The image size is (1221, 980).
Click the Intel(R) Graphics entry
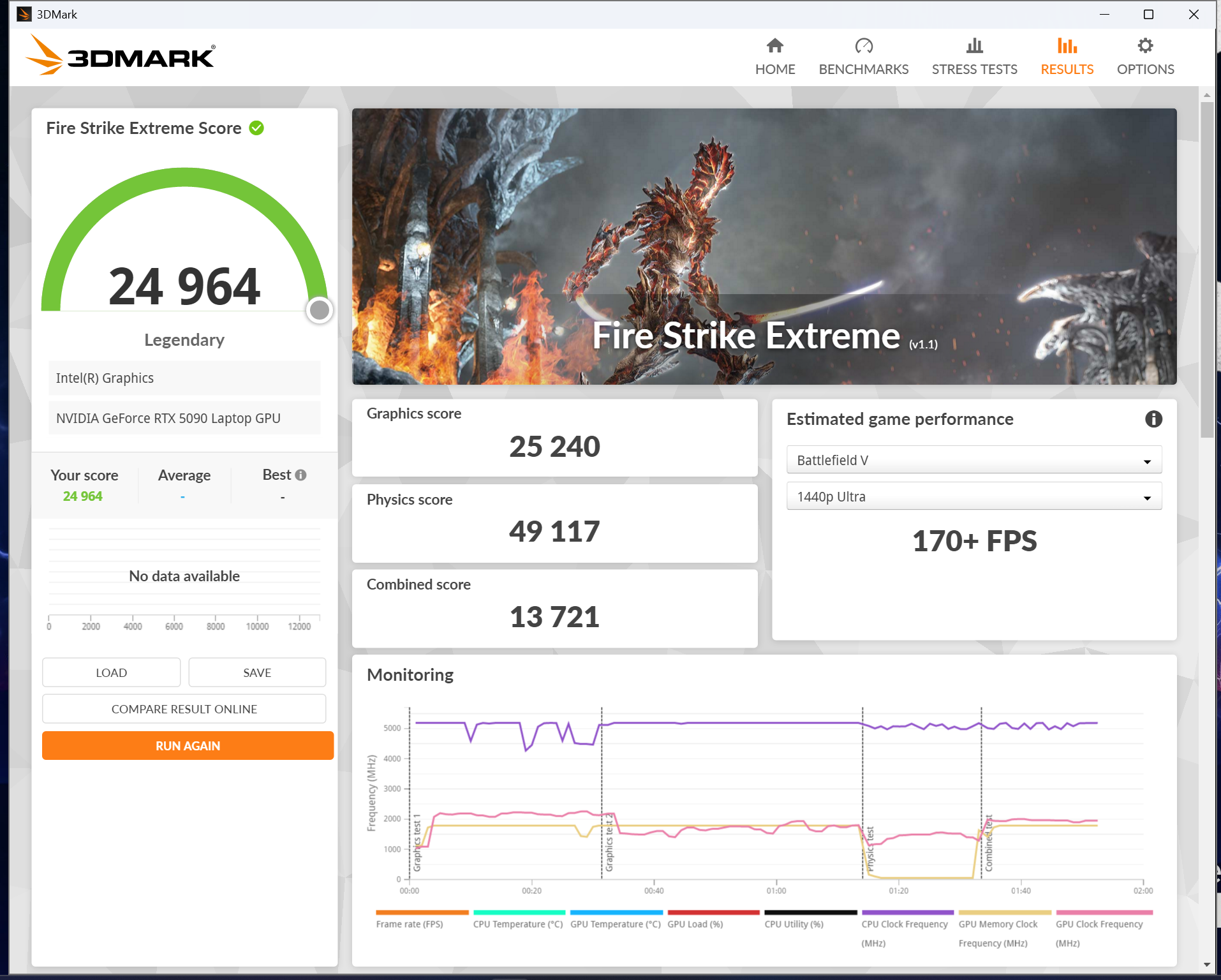pos(184,378)
